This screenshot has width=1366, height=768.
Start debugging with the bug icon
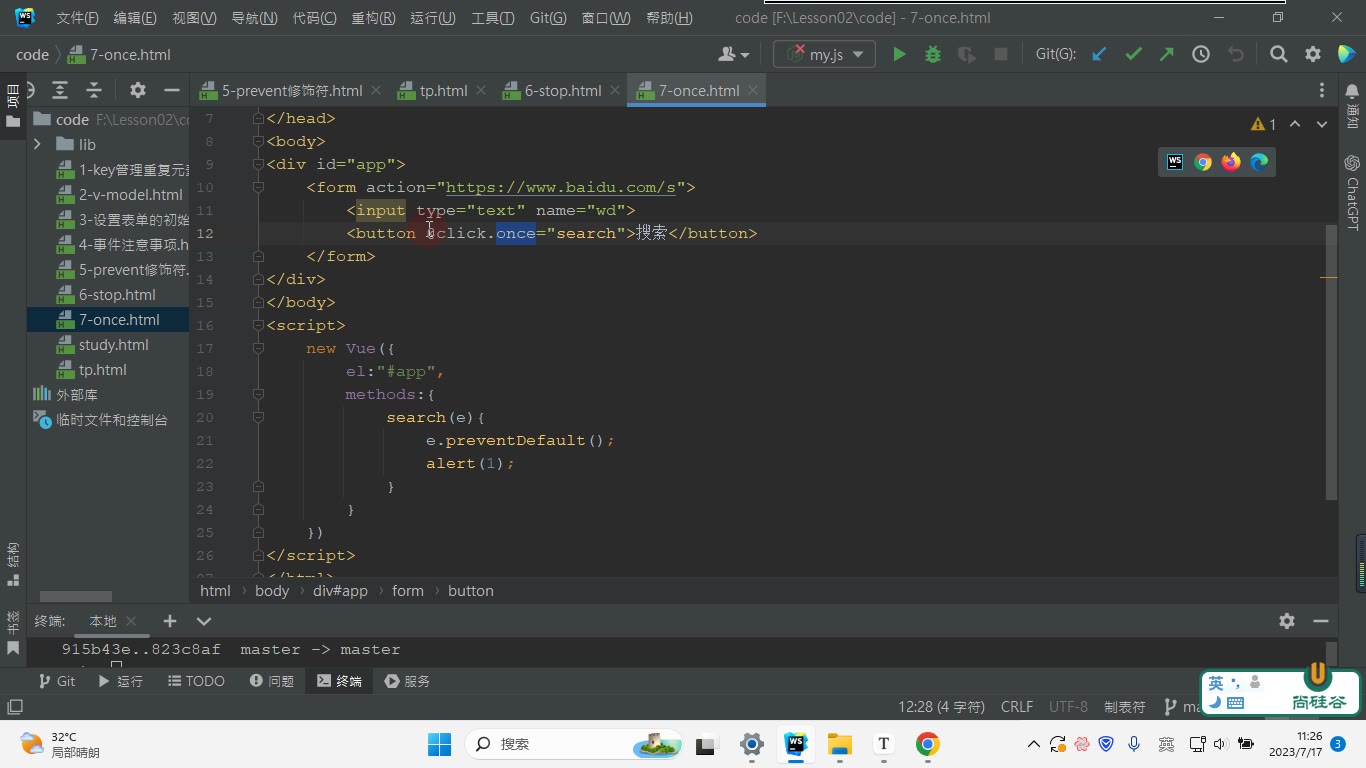(x=933, y=55)
